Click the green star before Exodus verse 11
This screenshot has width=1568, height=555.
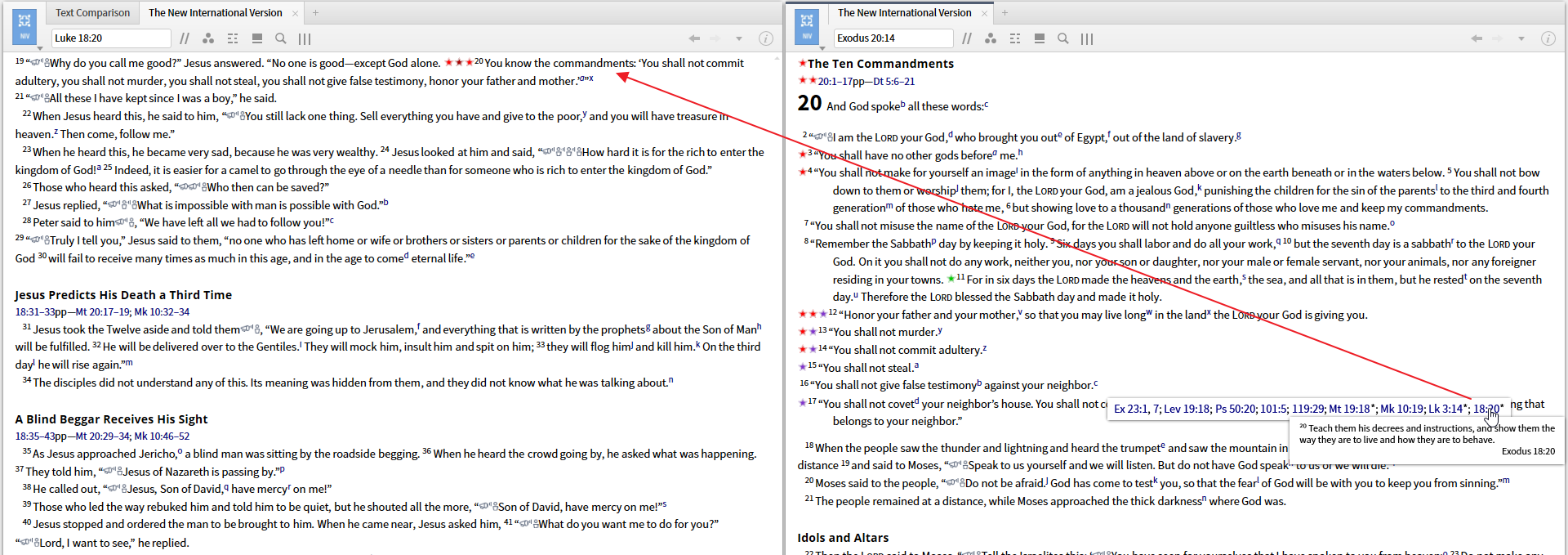pyautogui.click(x=951, y=279)
